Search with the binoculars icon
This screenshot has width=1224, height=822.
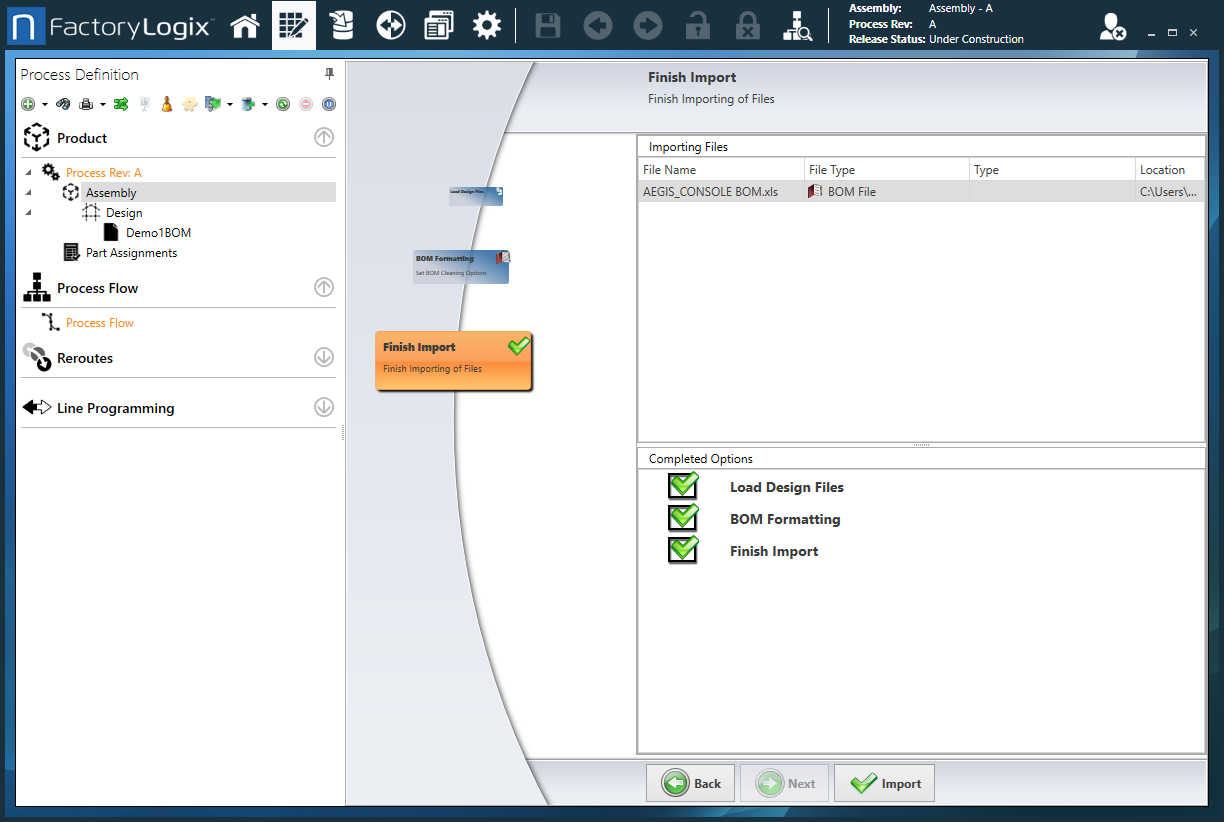63,103
